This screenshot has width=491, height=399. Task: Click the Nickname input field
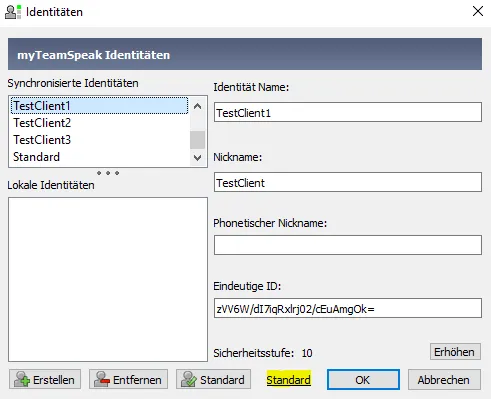[x=348, y=182]
